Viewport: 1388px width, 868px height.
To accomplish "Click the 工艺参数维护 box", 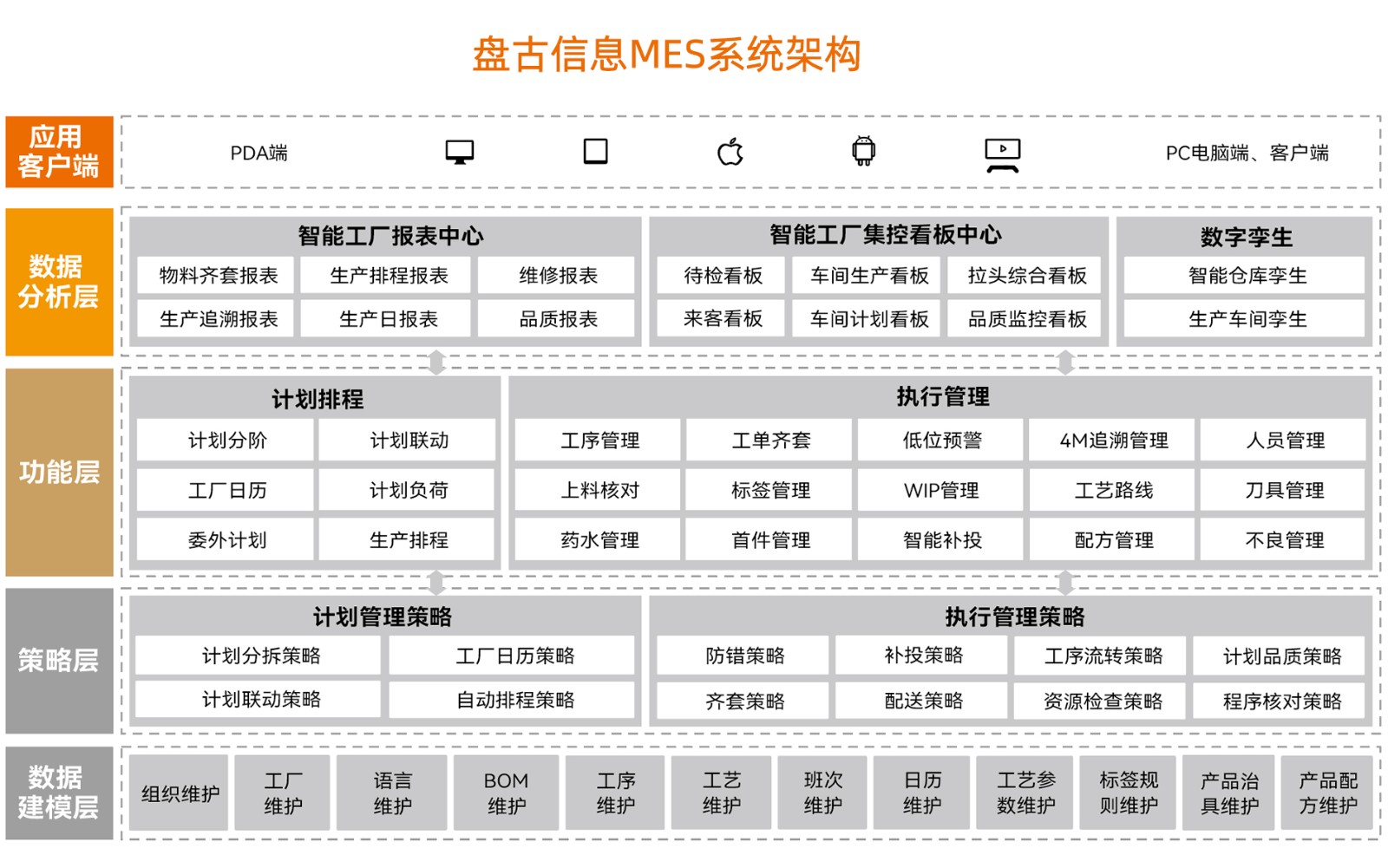I will (1026, 793).
